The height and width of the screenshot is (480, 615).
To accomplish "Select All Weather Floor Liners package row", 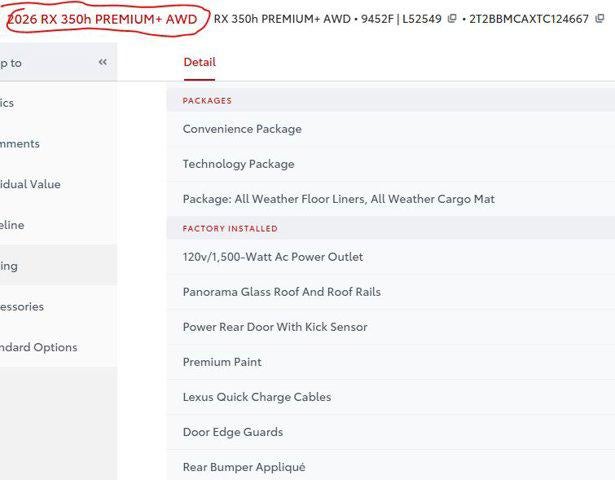I will [338, 199].
